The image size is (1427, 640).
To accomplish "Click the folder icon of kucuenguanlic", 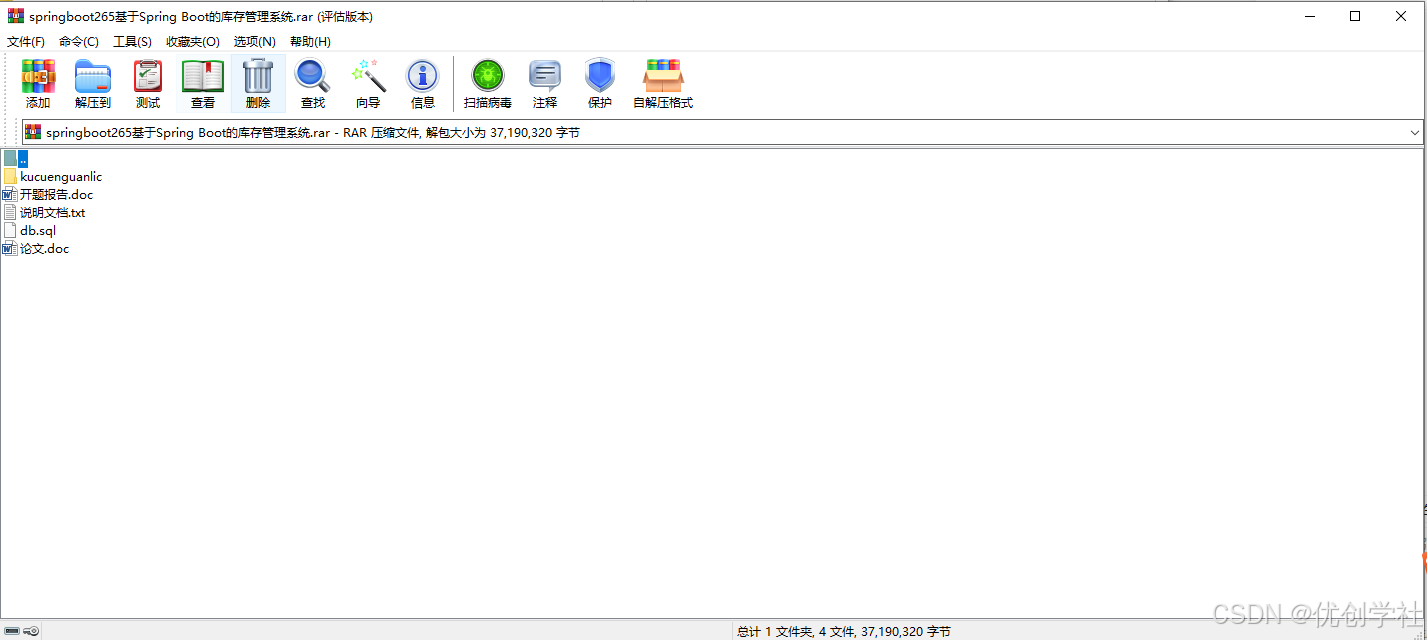I will (10, 176).
